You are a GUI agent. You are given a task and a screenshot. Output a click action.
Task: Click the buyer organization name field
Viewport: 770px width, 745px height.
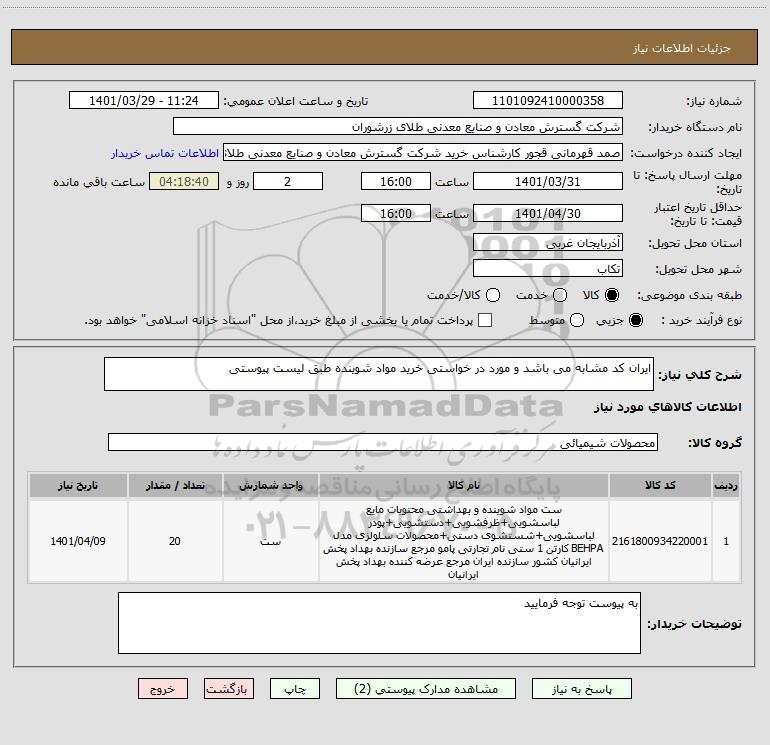click(398, 127)
